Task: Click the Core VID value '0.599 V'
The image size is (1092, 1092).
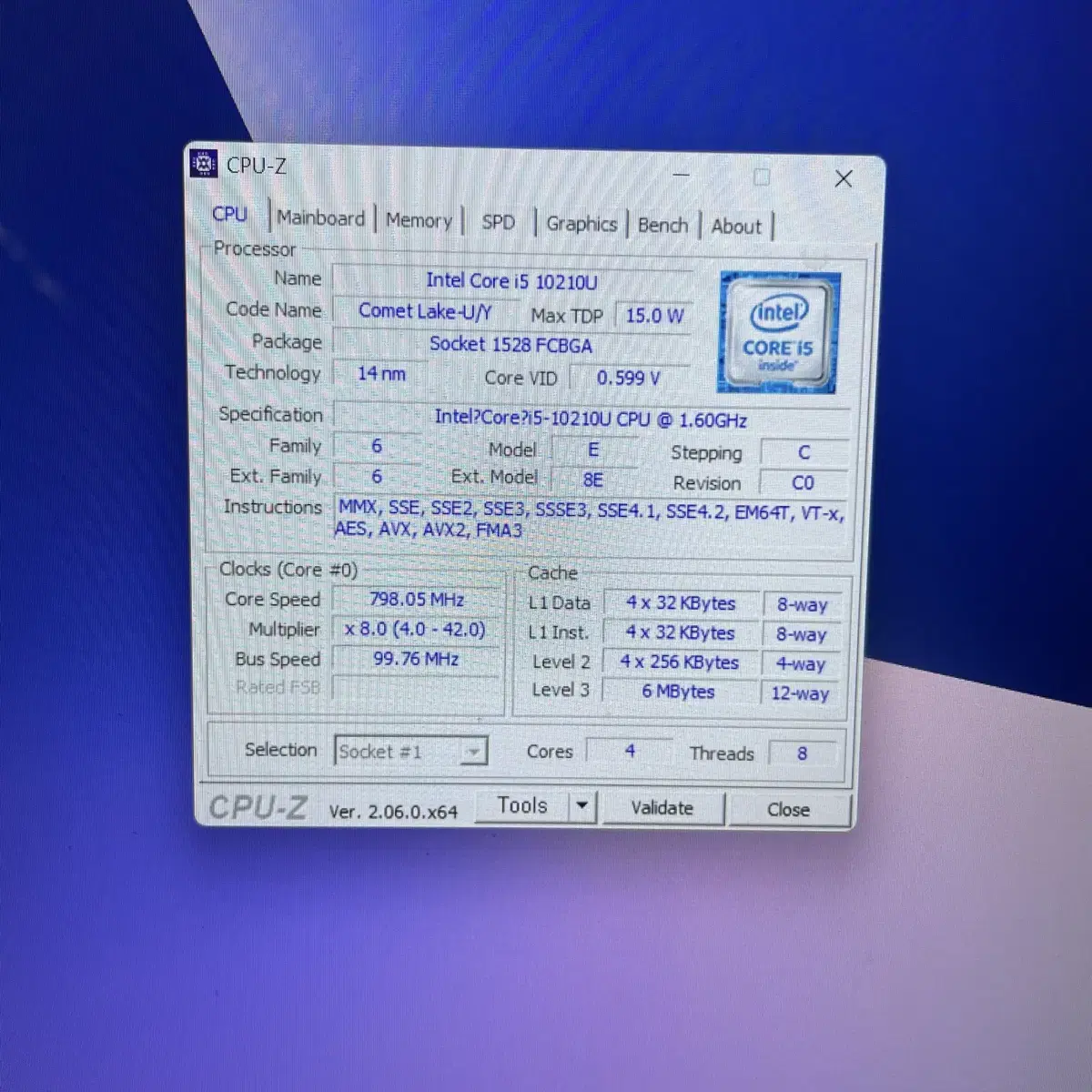Action: [x=629, y=378]
